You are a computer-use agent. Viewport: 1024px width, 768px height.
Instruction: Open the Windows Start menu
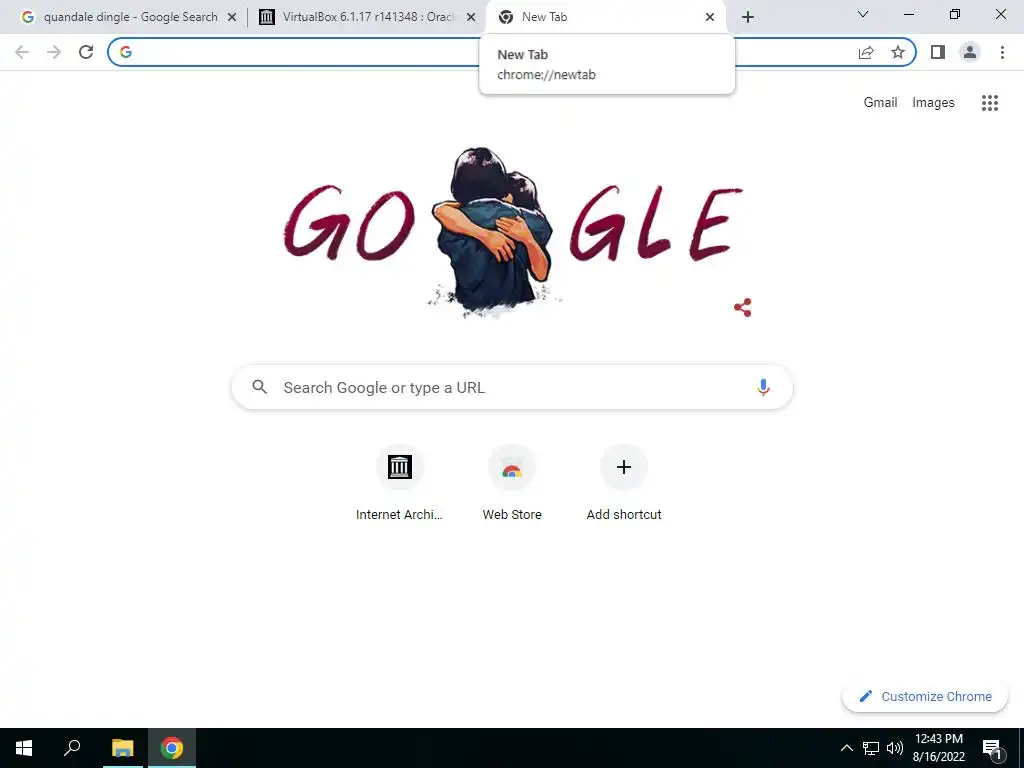point(24,748)
